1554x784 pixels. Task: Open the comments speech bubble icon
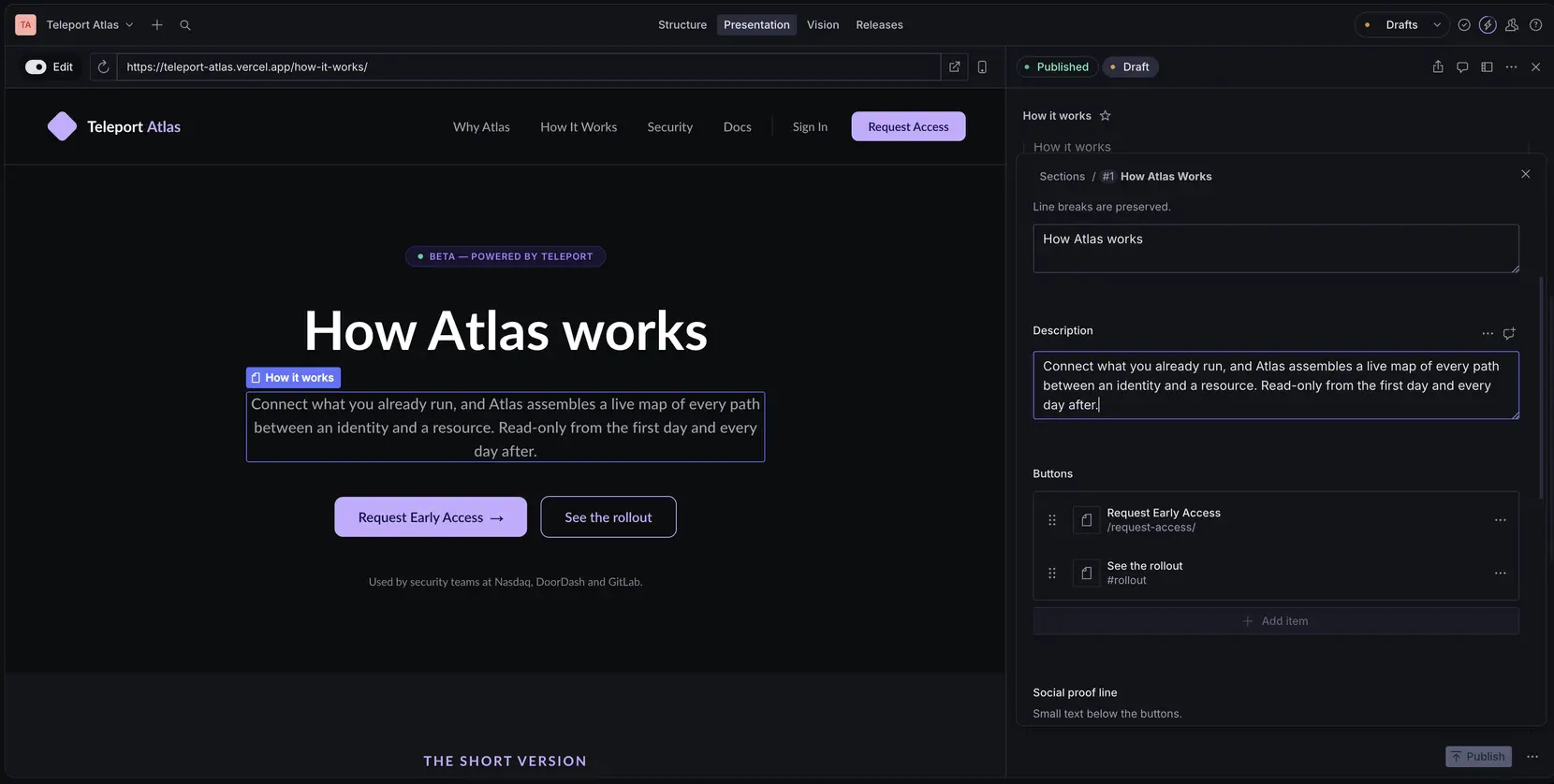[1462, 67]
